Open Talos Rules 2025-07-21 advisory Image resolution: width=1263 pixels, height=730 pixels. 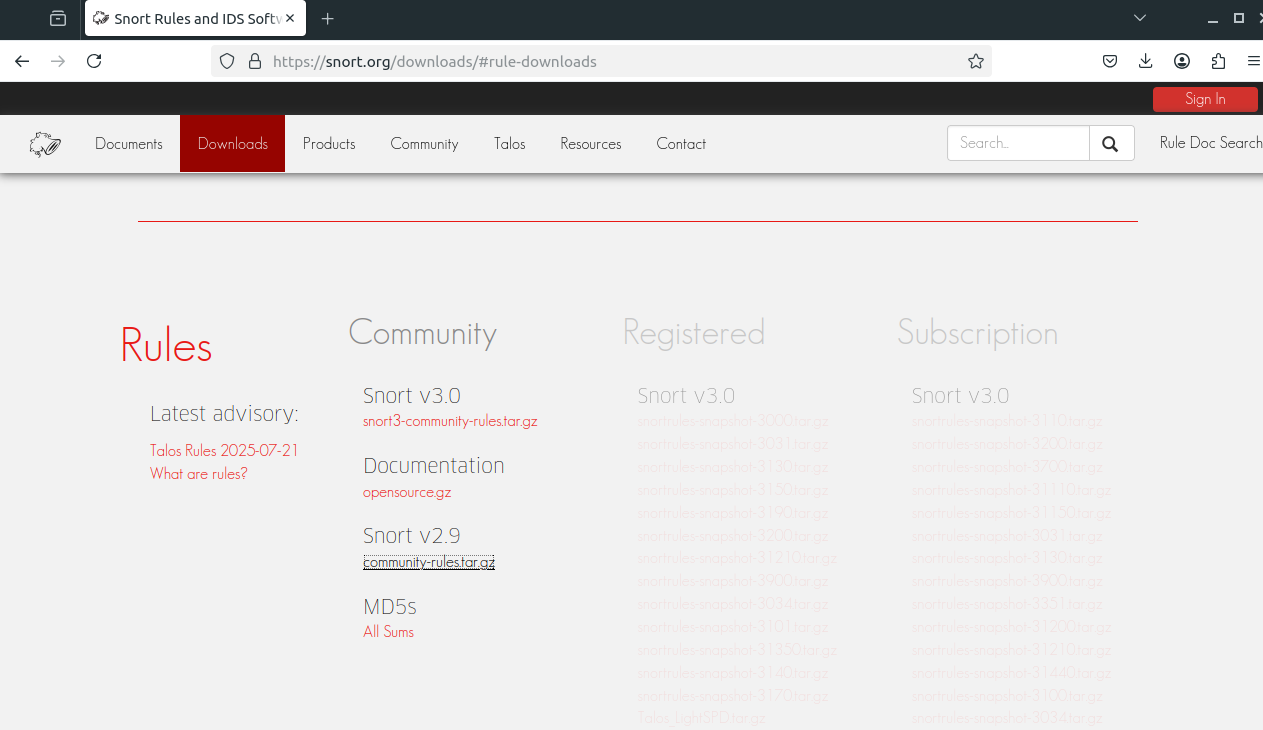click(x=224, y=450)
